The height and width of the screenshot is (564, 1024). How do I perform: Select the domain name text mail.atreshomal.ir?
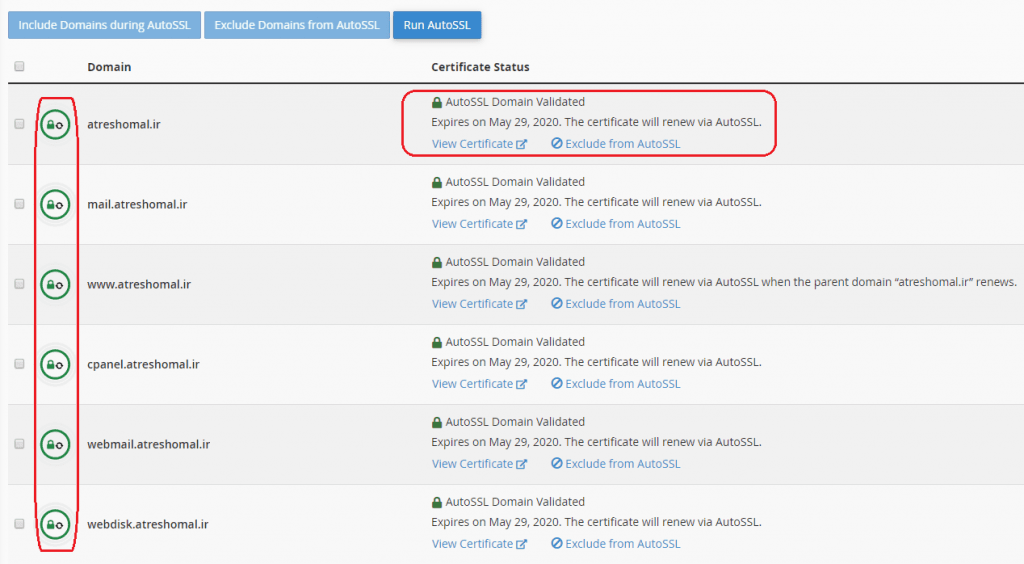click(x=137, y=204)
